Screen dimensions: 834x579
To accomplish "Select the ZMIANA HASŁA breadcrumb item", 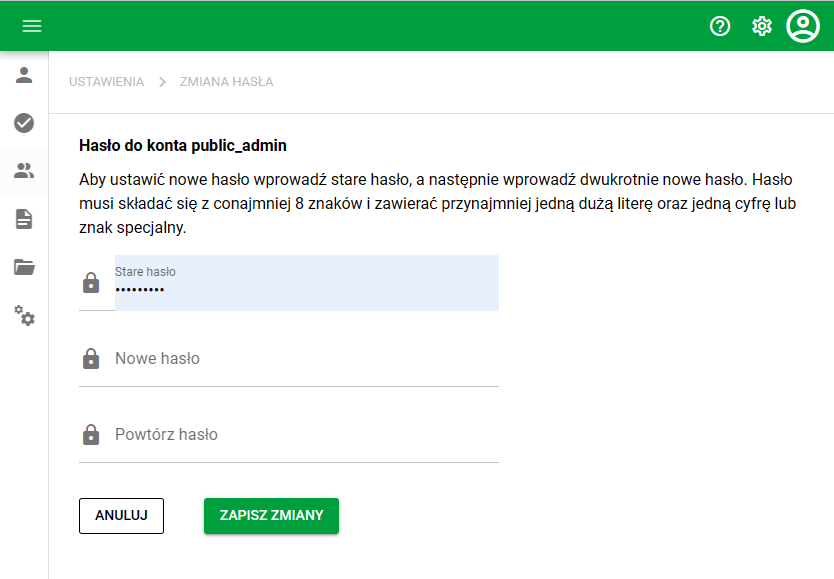I will point(227,82).
